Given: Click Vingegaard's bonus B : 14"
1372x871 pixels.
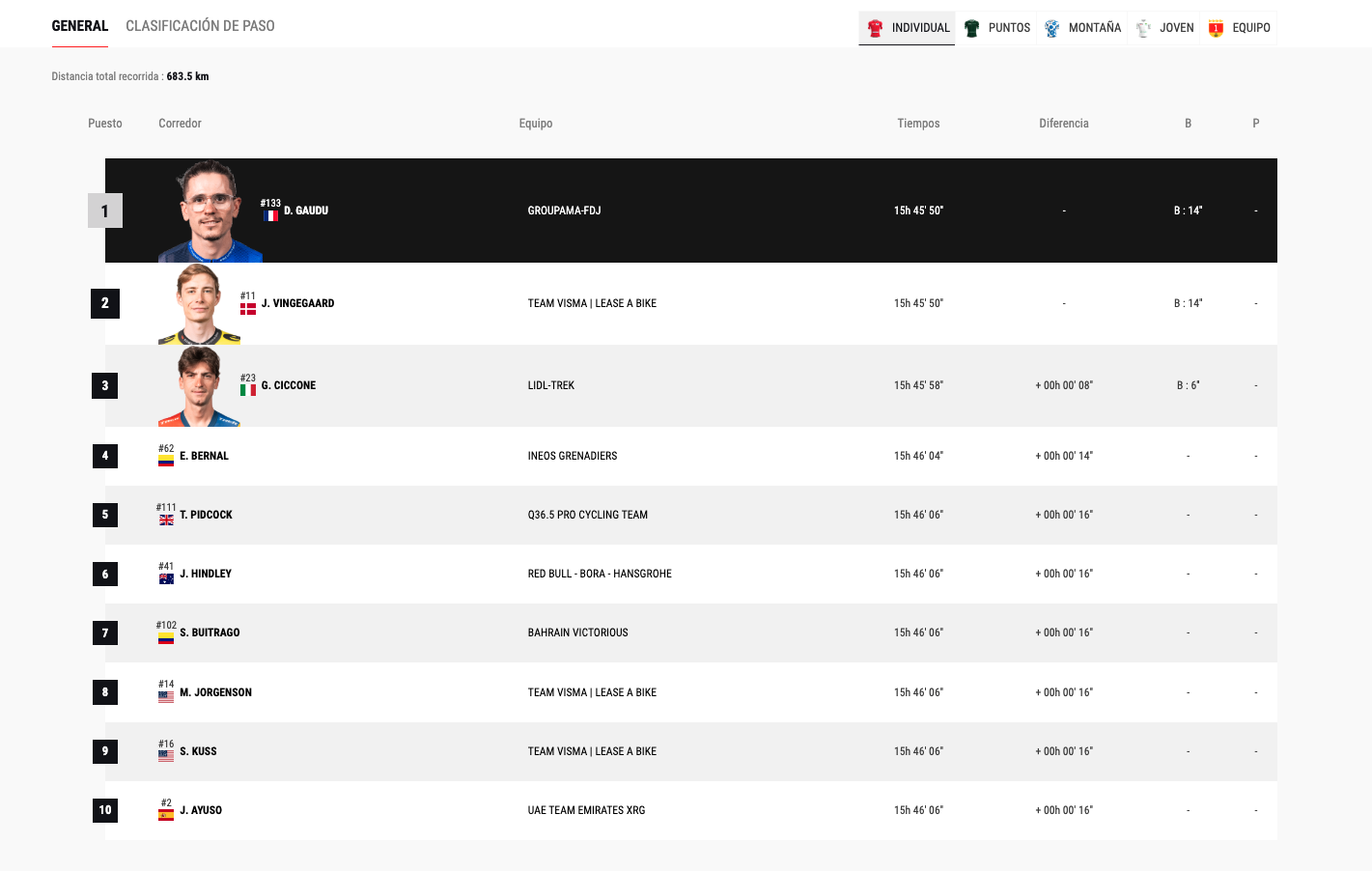Looking at the screenshot, I should click(1188, 303).
